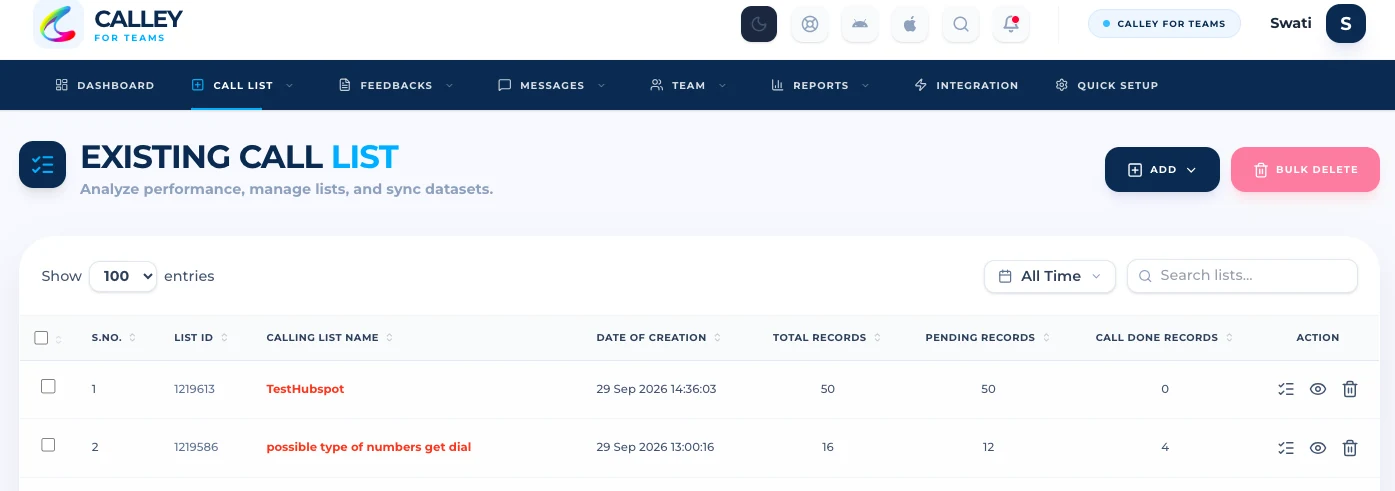Expand the Call List chevron
The height and width of the screenshot is (491, 1395).
point(289,85)
